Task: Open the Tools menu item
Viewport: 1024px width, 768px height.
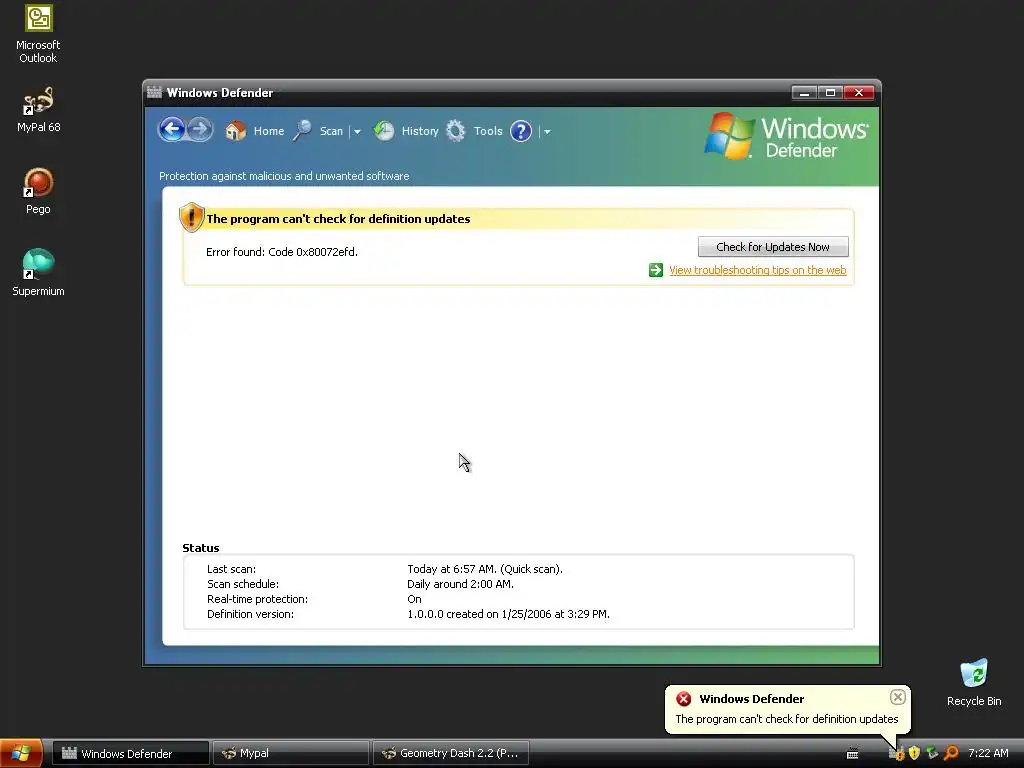Action: click(488, 131)
